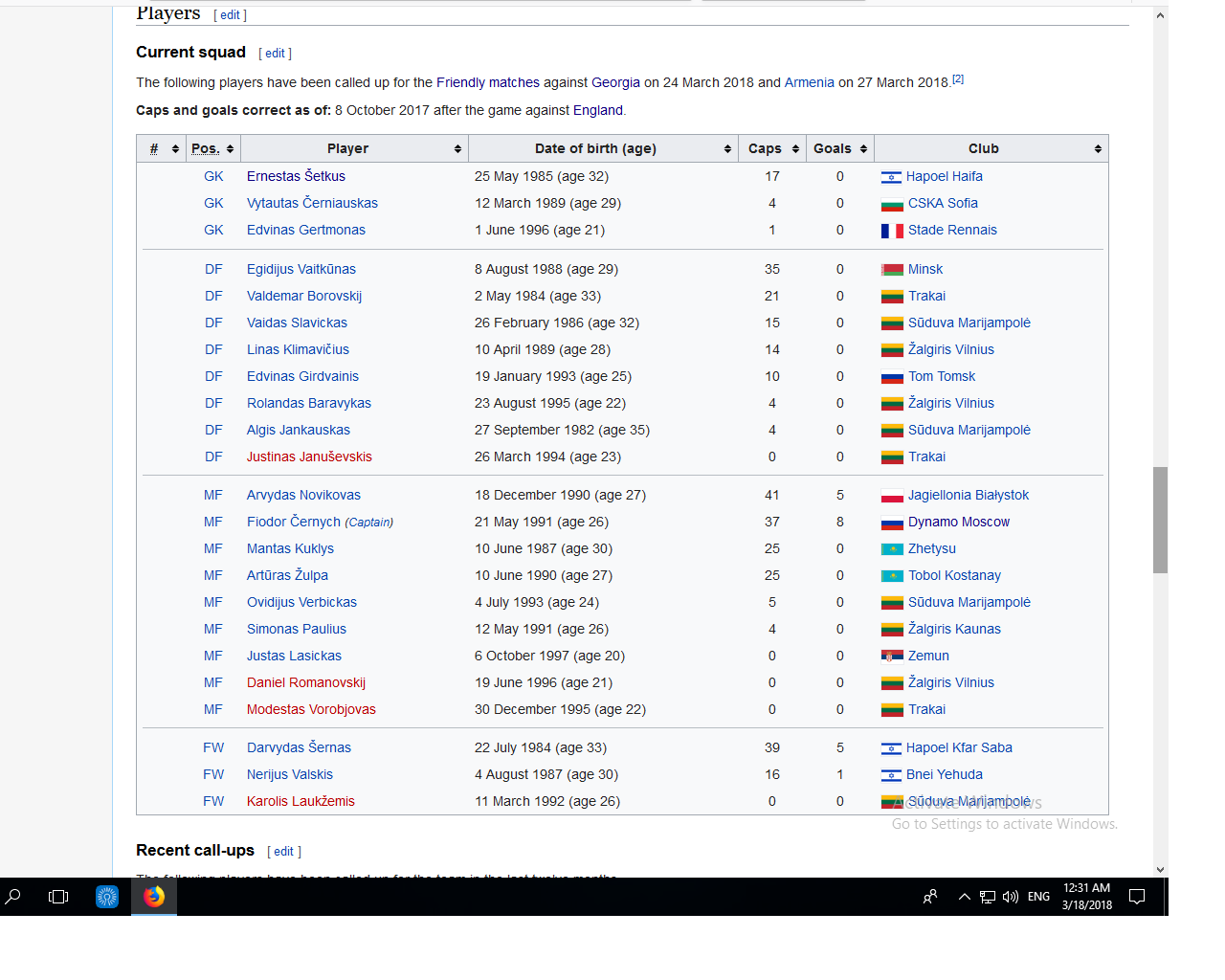This screenshot has width=1225, height=980.
Task: Click the Russia flag beside Tom Tomsk
Action: point(892,377)
